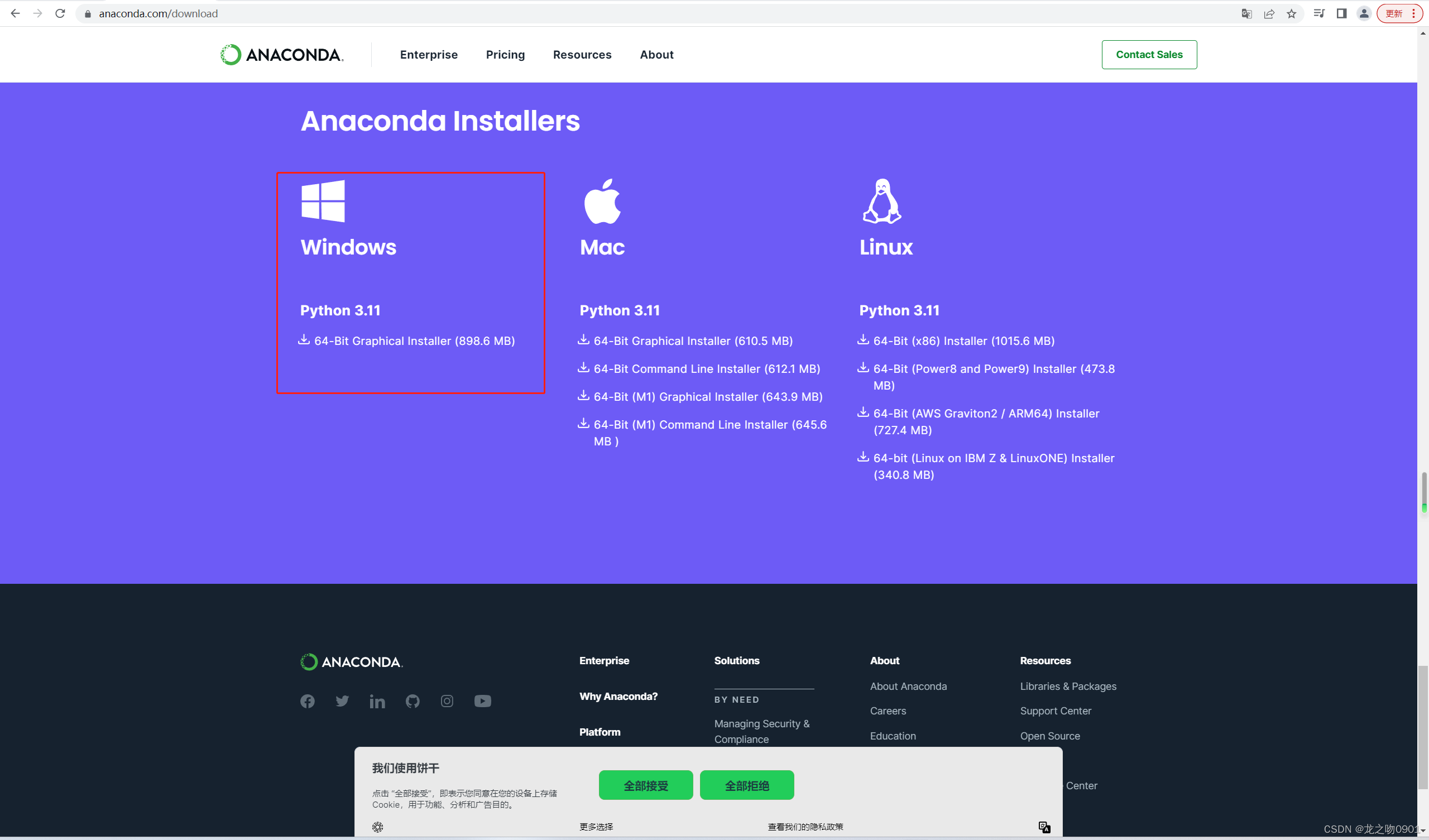Click the Windows logo icon
The height and width of the screenshot is (840, 1429).
click(x=323, y=201)
